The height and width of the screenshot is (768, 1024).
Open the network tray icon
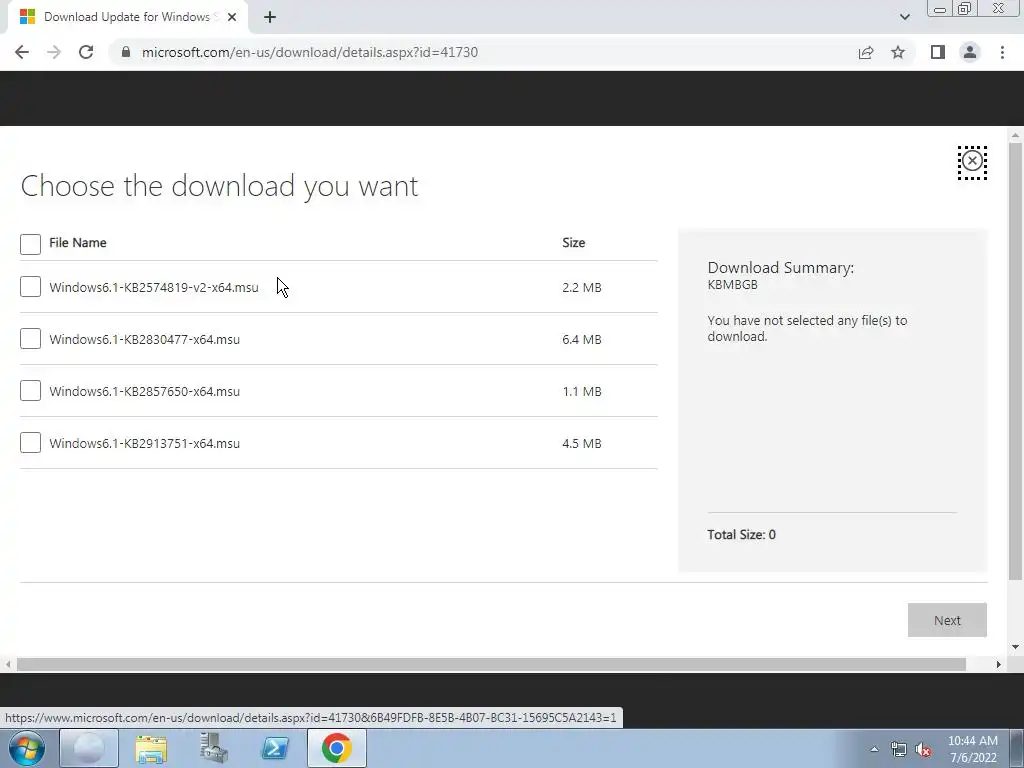pos(899,750)
